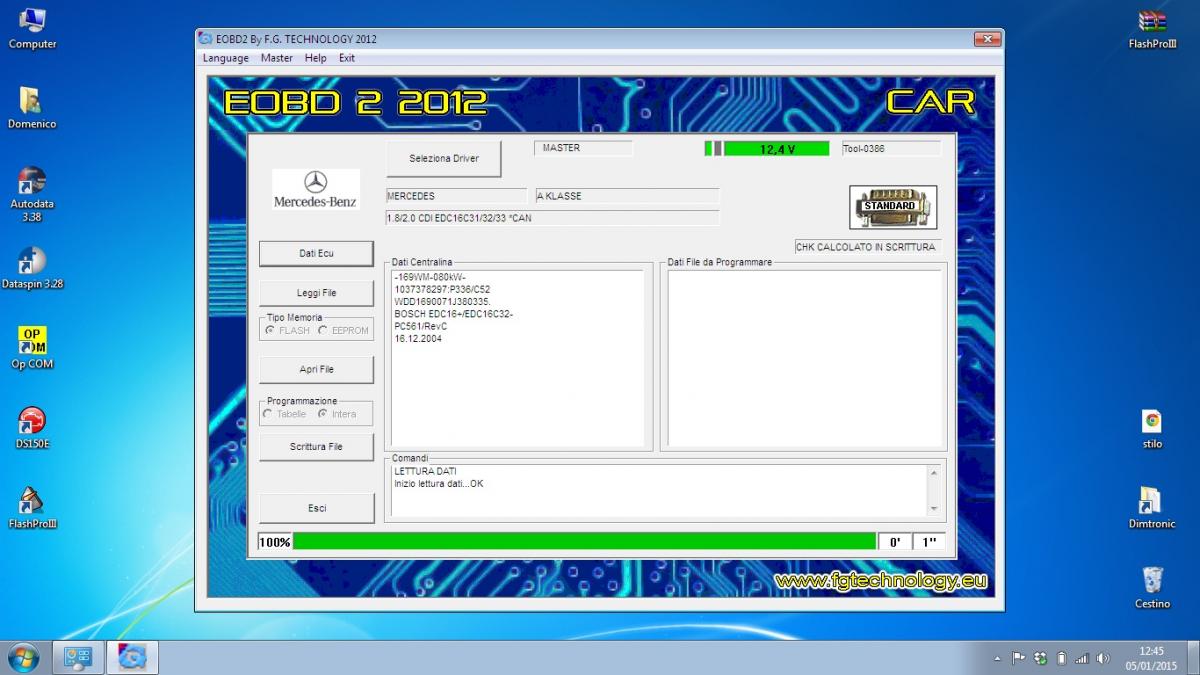Open the stilo Chrome shortcut
Screen dimensions: 1200x675
1152,427
